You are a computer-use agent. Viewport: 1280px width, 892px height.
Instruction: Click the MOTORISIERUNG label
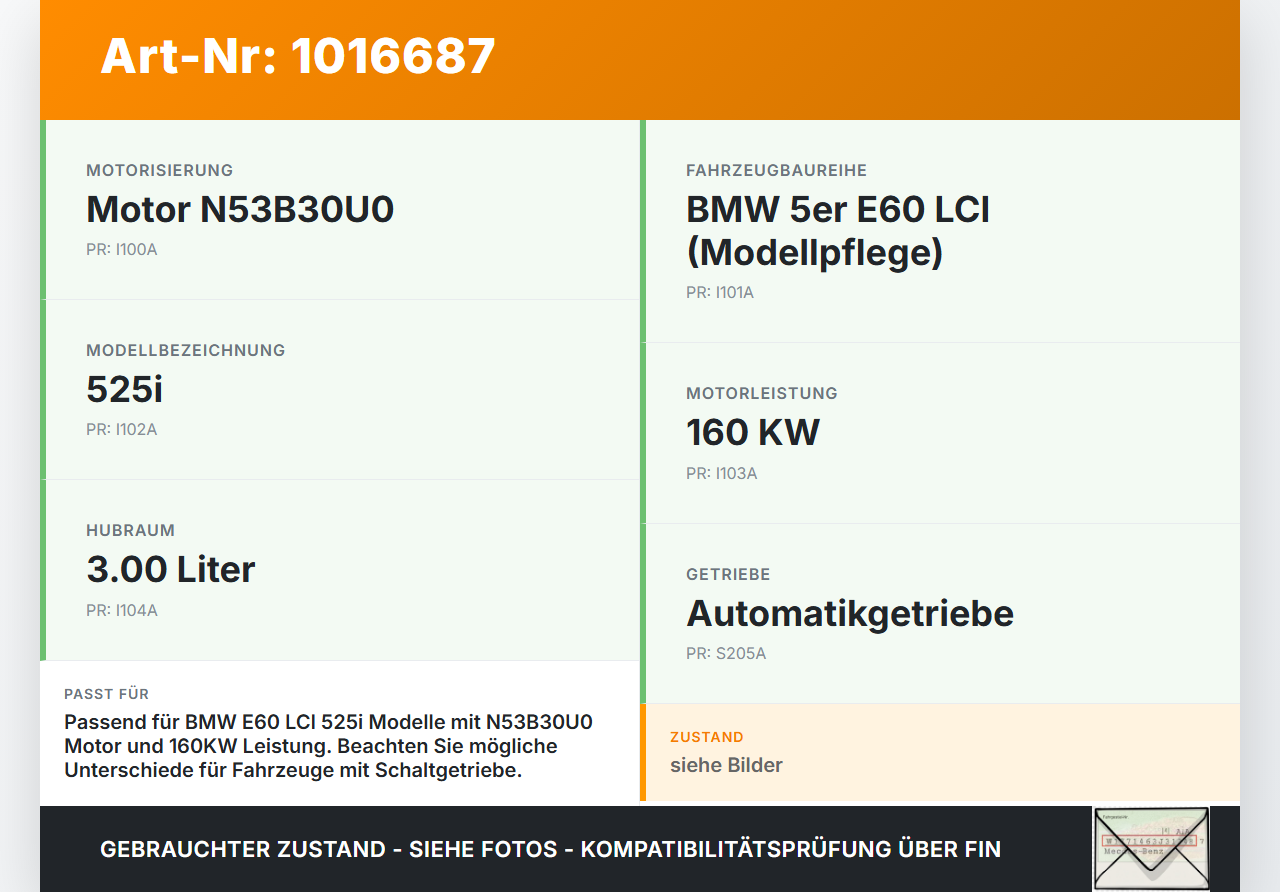[160, 171]
